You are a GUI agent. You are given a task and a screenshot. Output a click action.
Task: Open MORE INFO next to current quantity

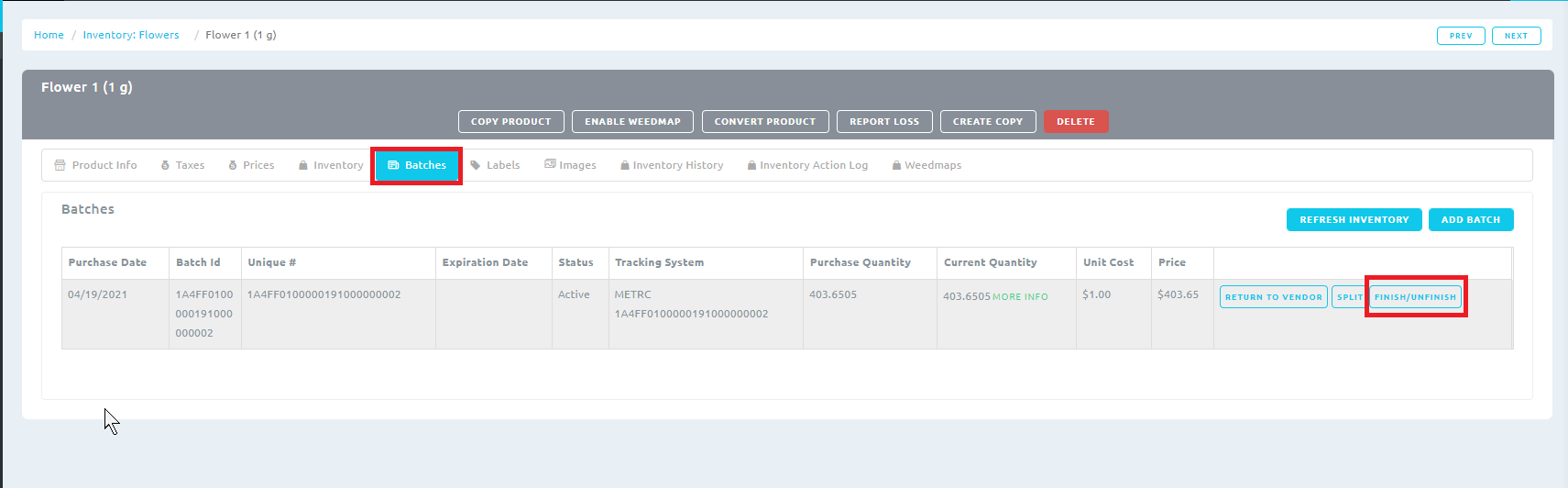point(1020,297)
